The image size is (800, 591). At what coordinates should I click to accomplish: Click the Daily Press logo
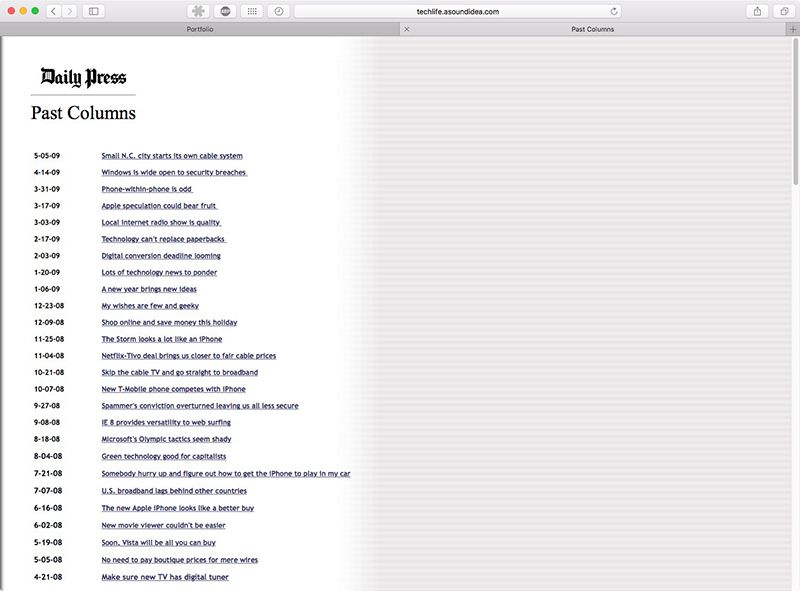coord(83,77)
